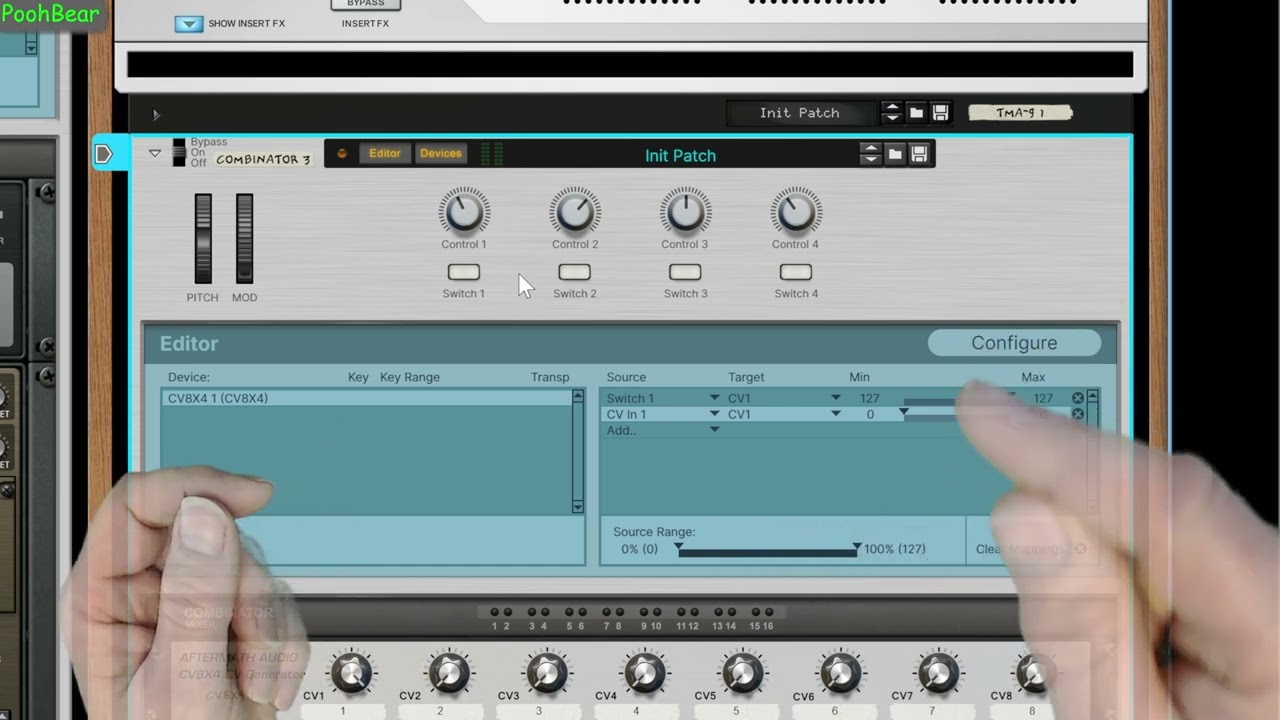
Task: Step through patches in TMA-9 device
Action: [x=891, y=113]
